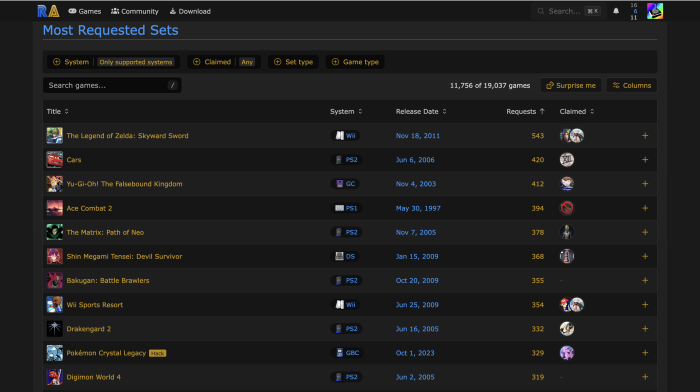
Task: Click the Digimon World 4 icon
Action: coord(54,377)
